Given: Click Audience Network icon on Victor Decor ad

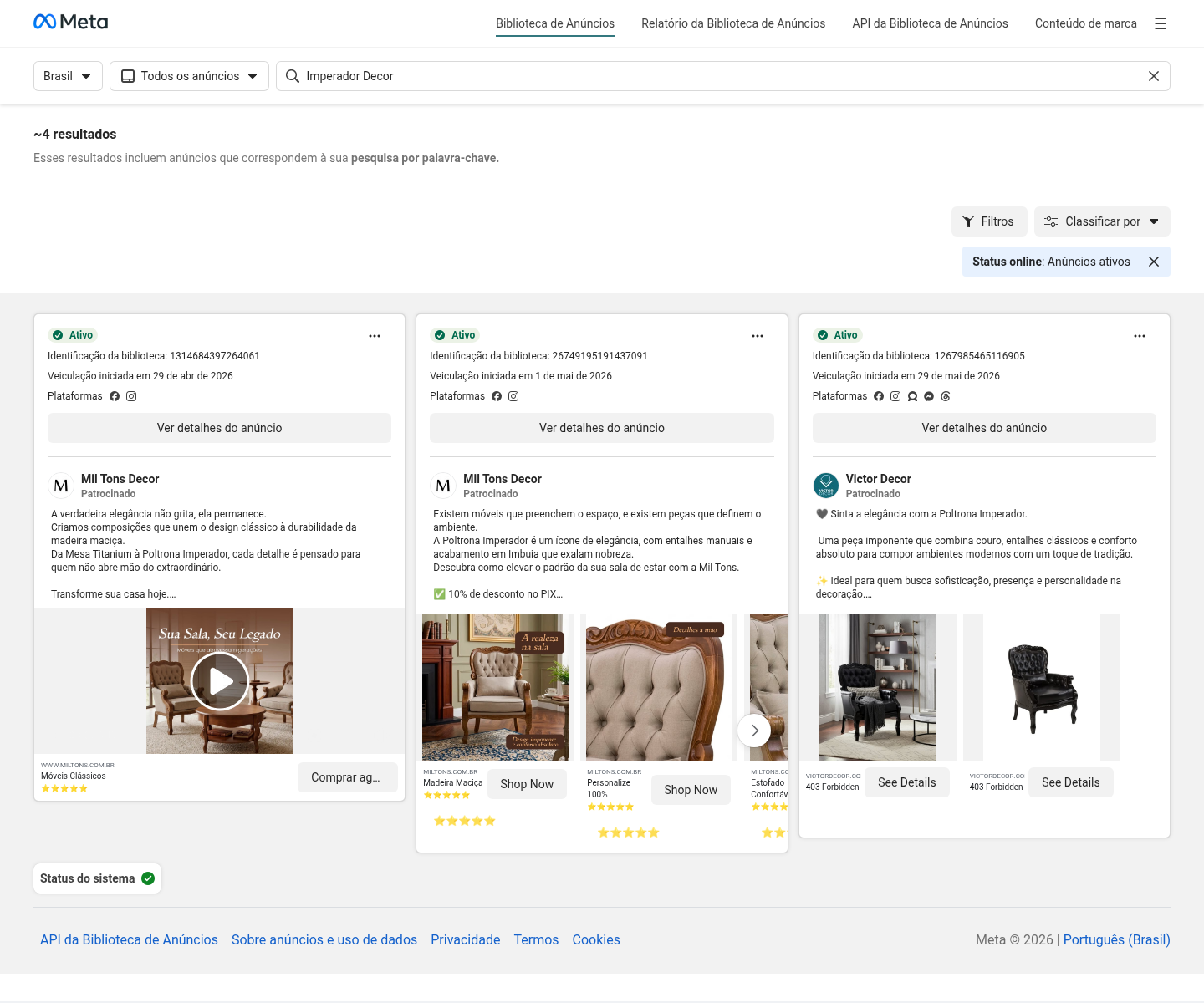Looking at the screenshot, I should pos(912,396).
